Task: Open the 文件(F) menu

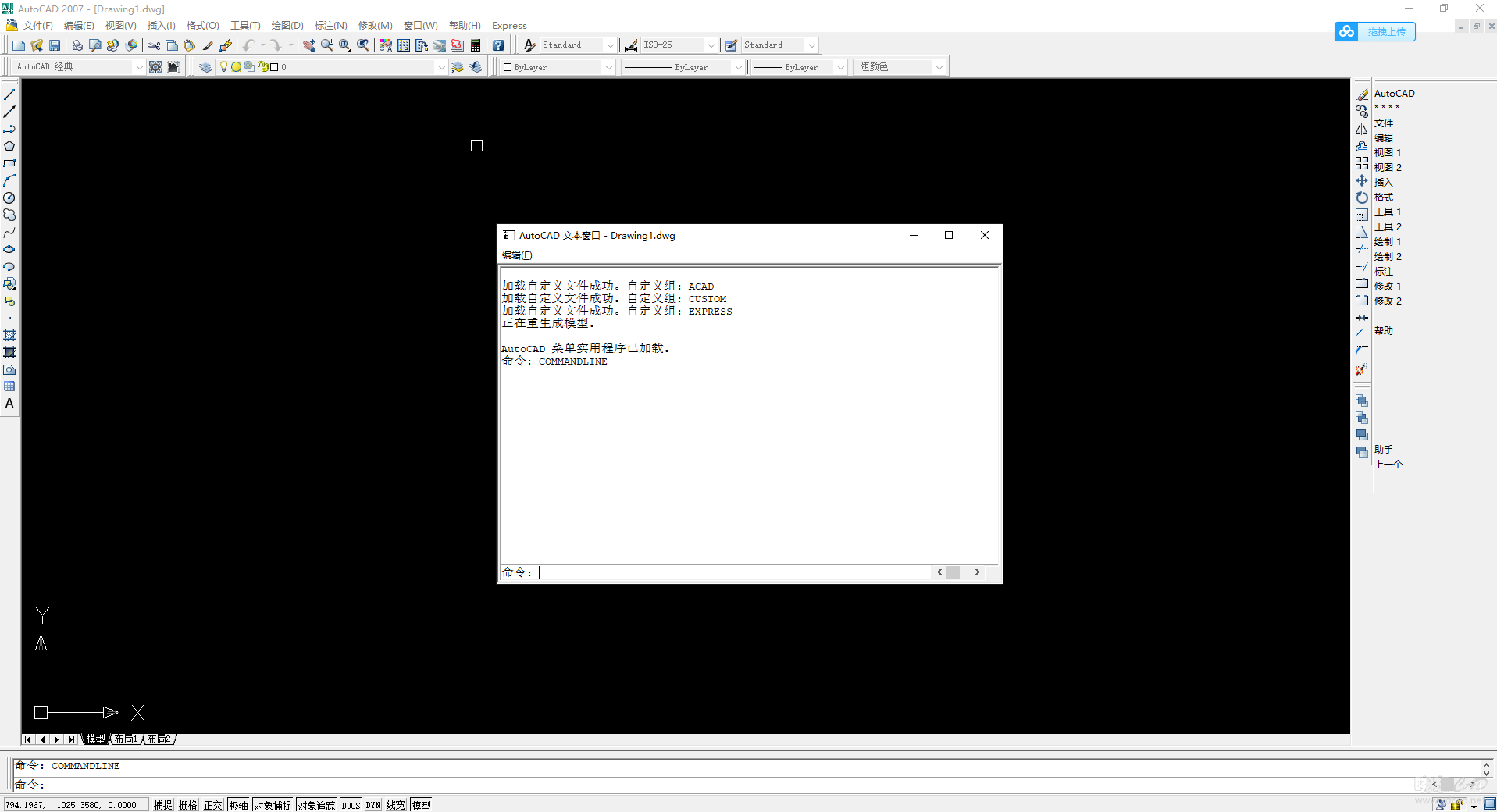Action: pos(38,26)
